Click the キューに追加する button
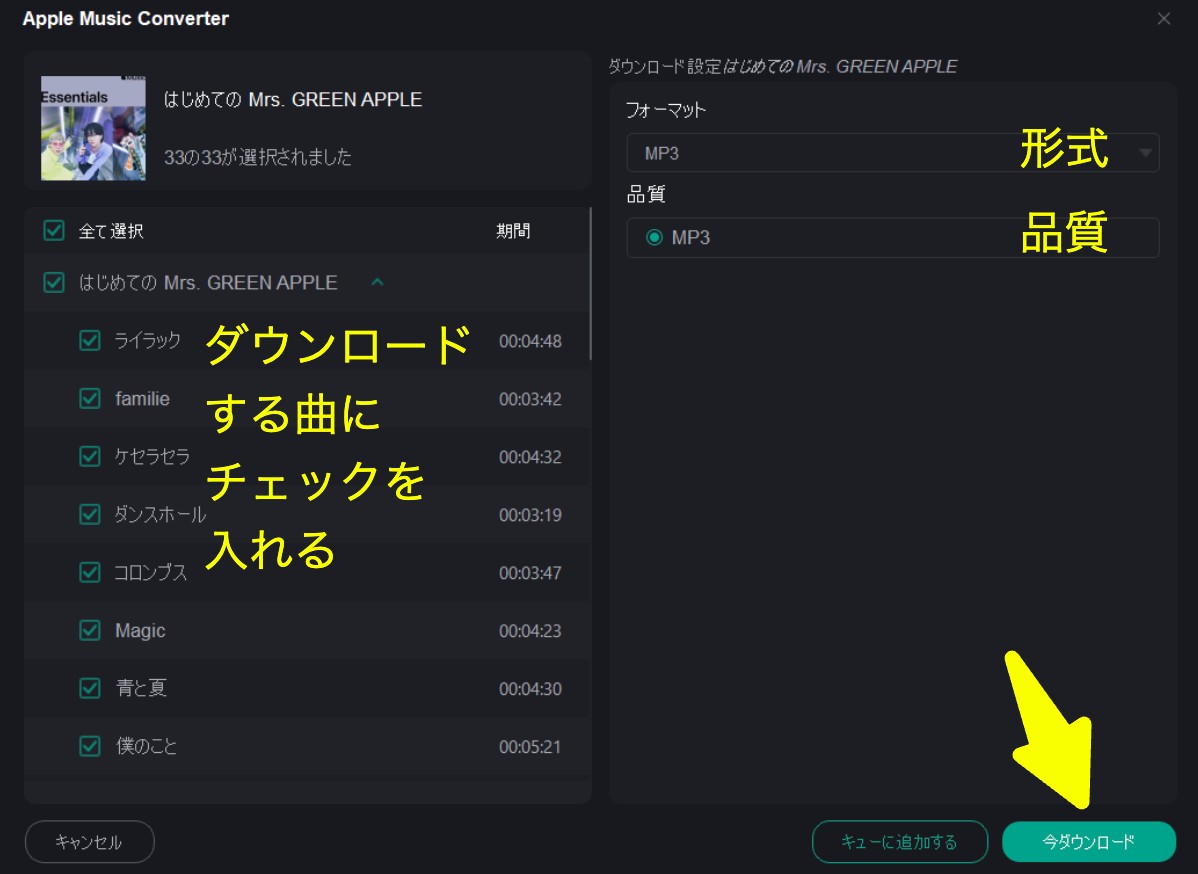1198x874 pixels. click(899, 842)
